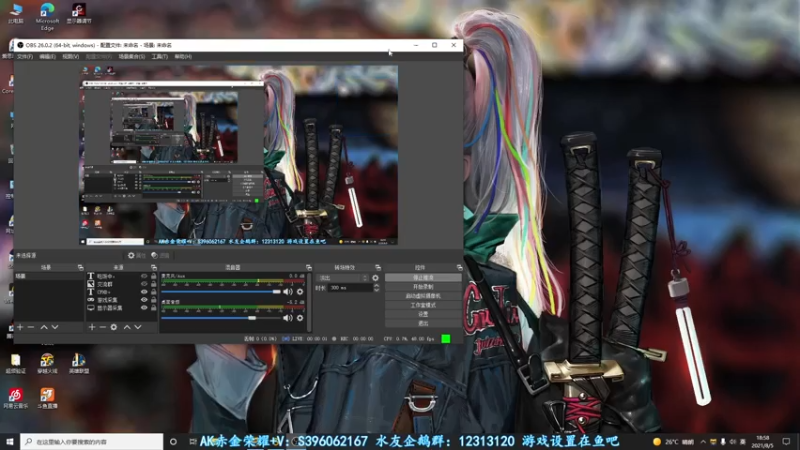Open Task View on the taskbar
This screenshot has width=800, height=450.
[192, 441]
